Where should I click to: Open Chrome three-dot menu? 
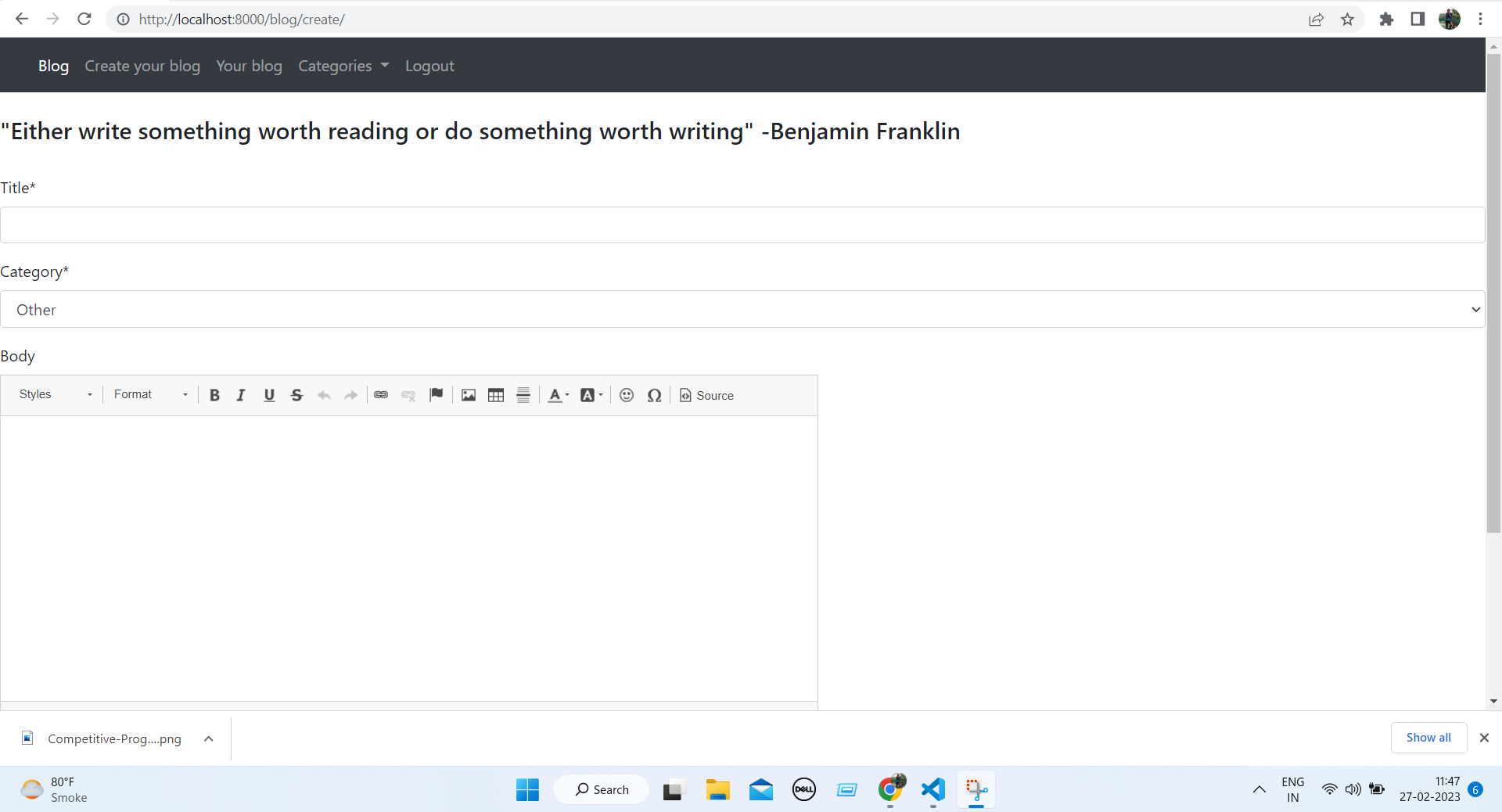click(x=1480, y=19)
